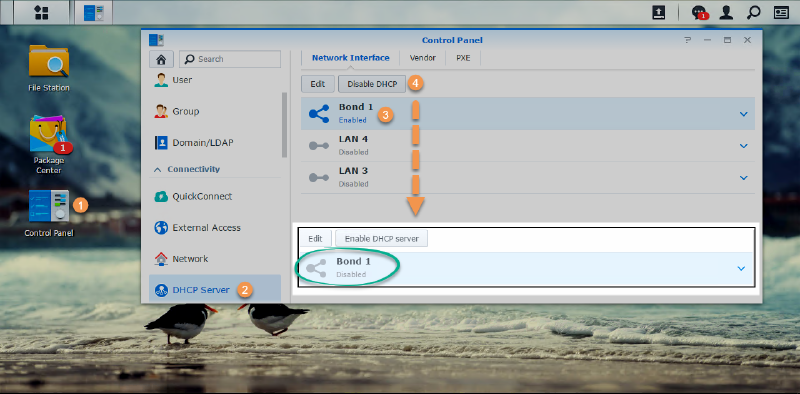Click the Control Panel home icon
The width and height of the screenshot is (800, 394).
tap(161, 59)
